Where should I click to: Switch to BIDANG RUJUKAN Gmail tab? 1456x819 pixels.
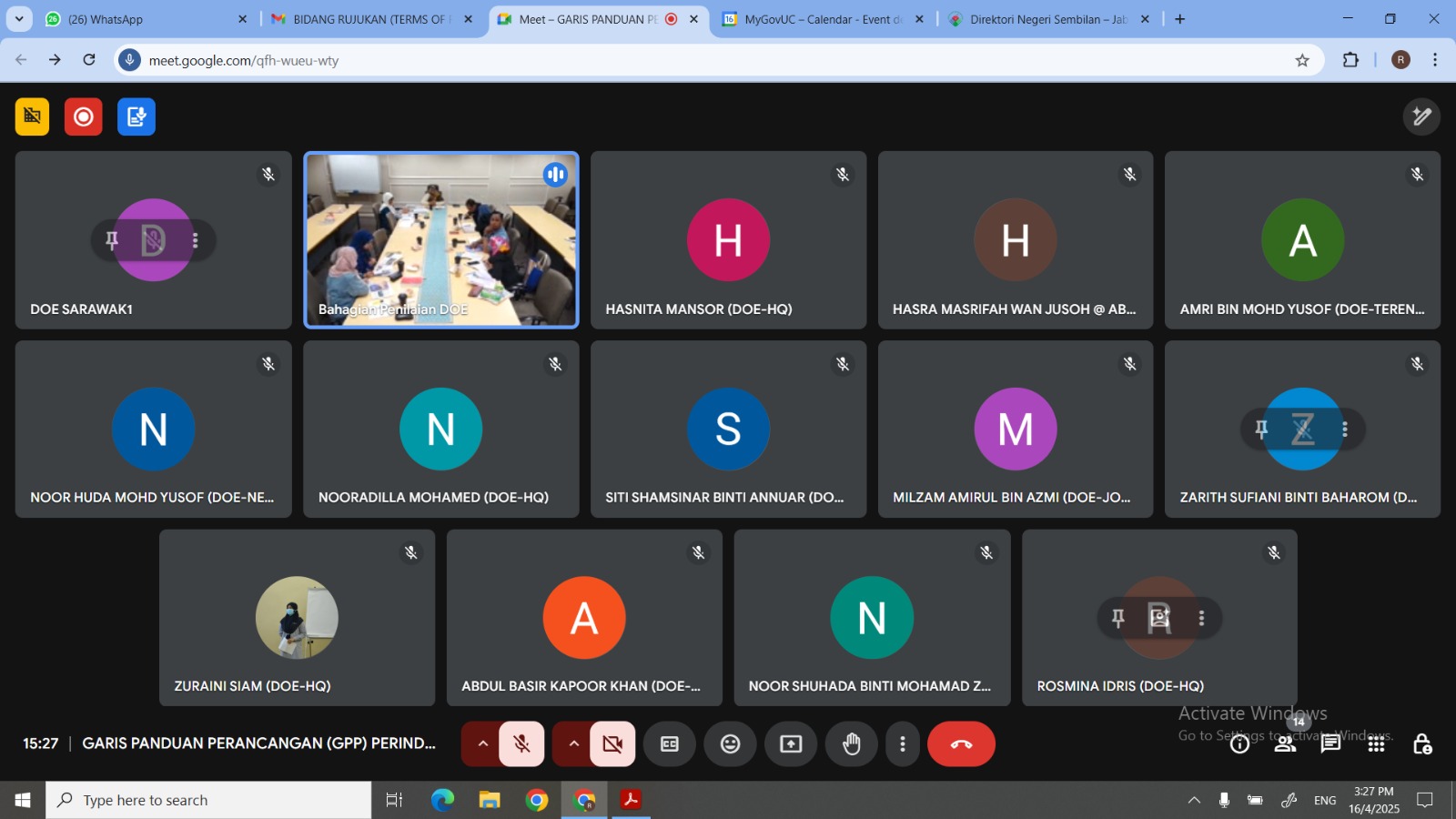click(x=371, y=19)
